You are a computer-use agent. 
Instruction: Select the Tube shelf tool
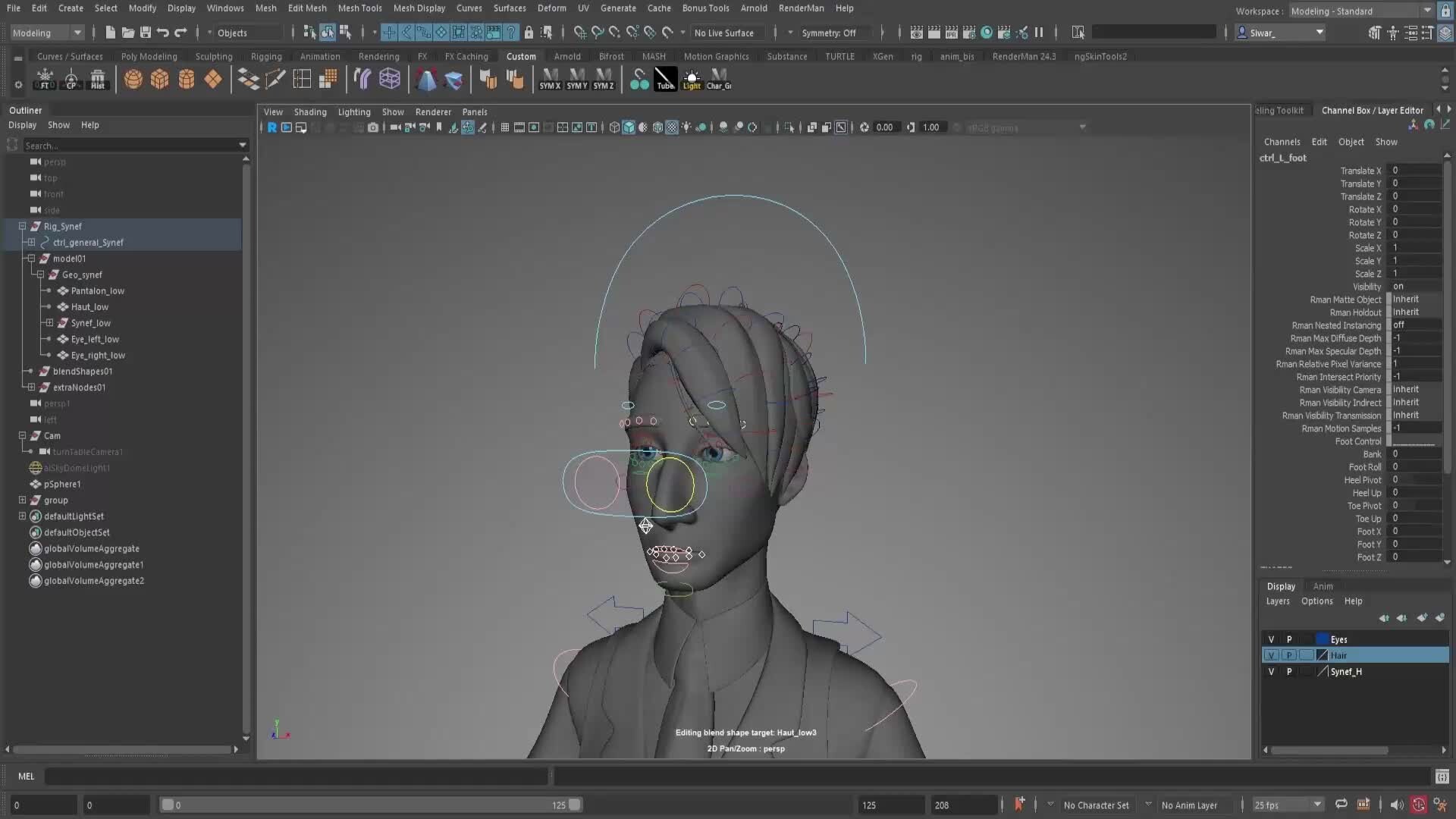pos(666,80)
